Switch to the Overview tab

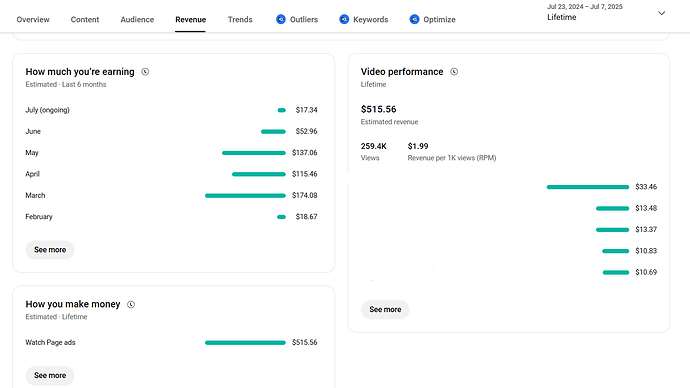[x=33, y=19]
